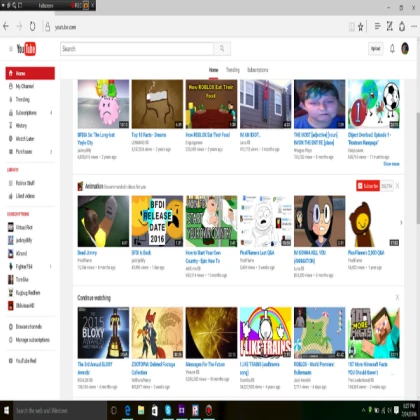The height and width of the screenshot is (420, 420).
Task: Refresh the page with the reload icon
Action: click(32, 26)
